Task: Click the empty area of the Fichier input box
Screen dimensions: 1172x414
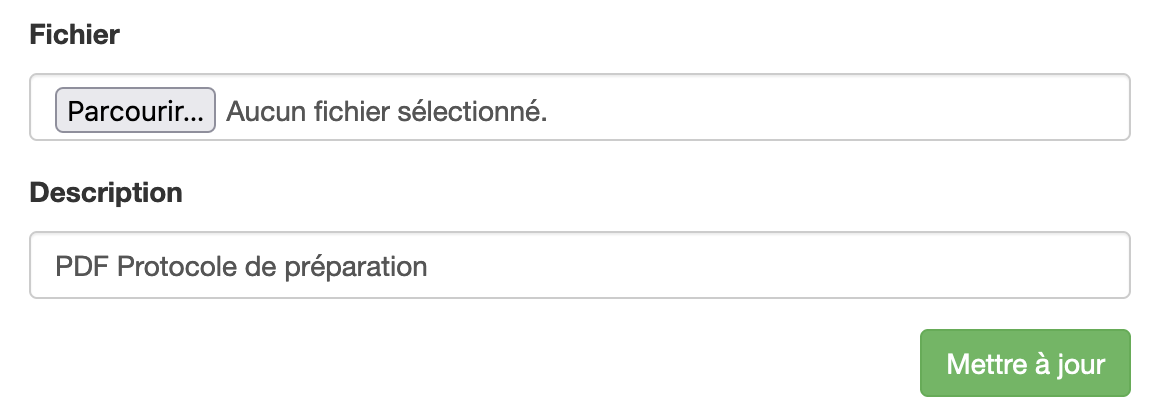Action: [x=840, y=108]
